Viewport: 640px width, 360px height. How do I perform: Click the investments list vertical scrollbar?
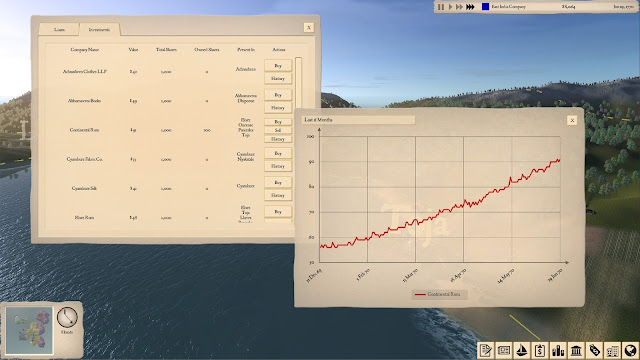pos(298,82)
